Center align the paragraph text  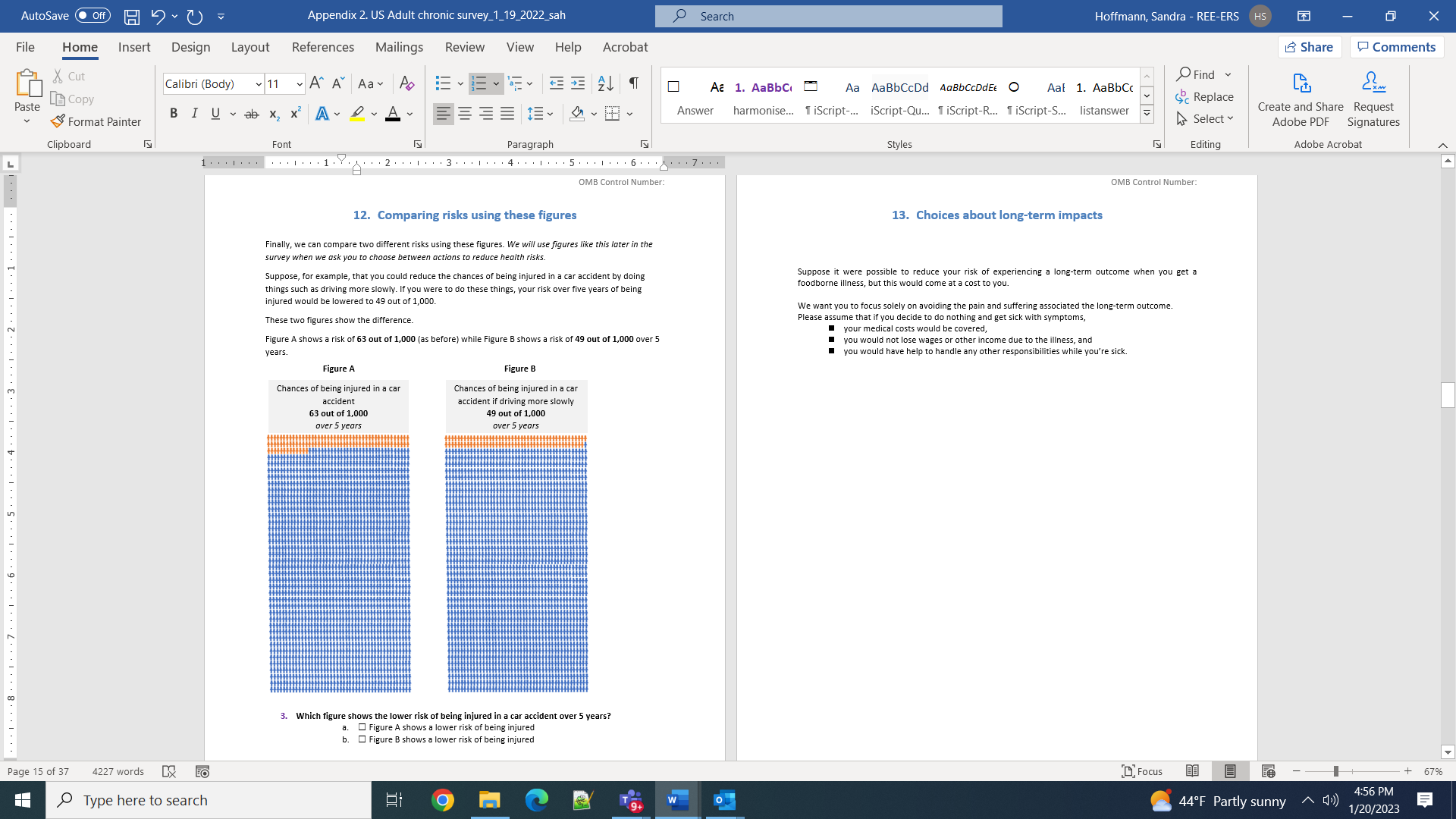coord(465,114)
